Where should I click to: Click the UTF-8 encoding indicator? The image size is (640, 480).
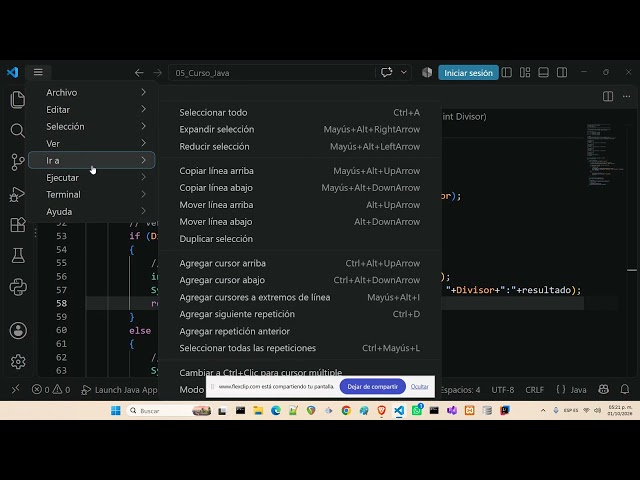(502, 390)
